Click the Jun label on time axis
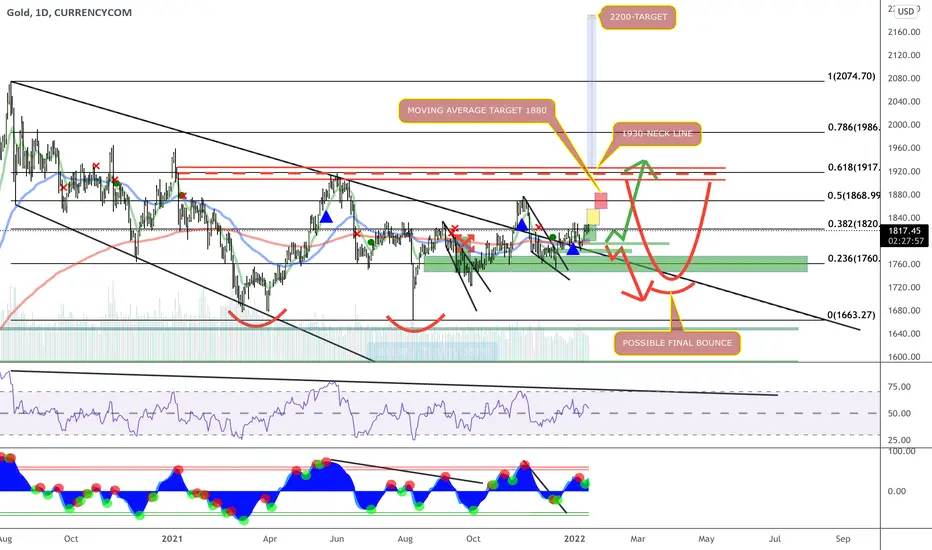This screenshot has width=932, height=550. pyautogui.click(x=337, y=539)
